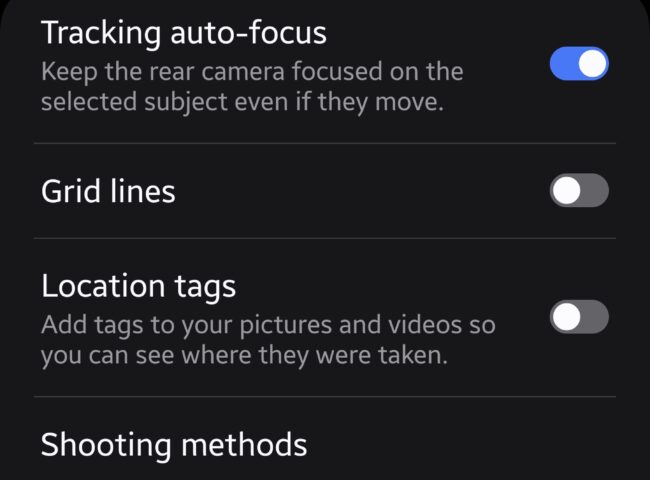Tap the Tracking auto-focus title
Screen dimensions: 650x480
point(184,33)
